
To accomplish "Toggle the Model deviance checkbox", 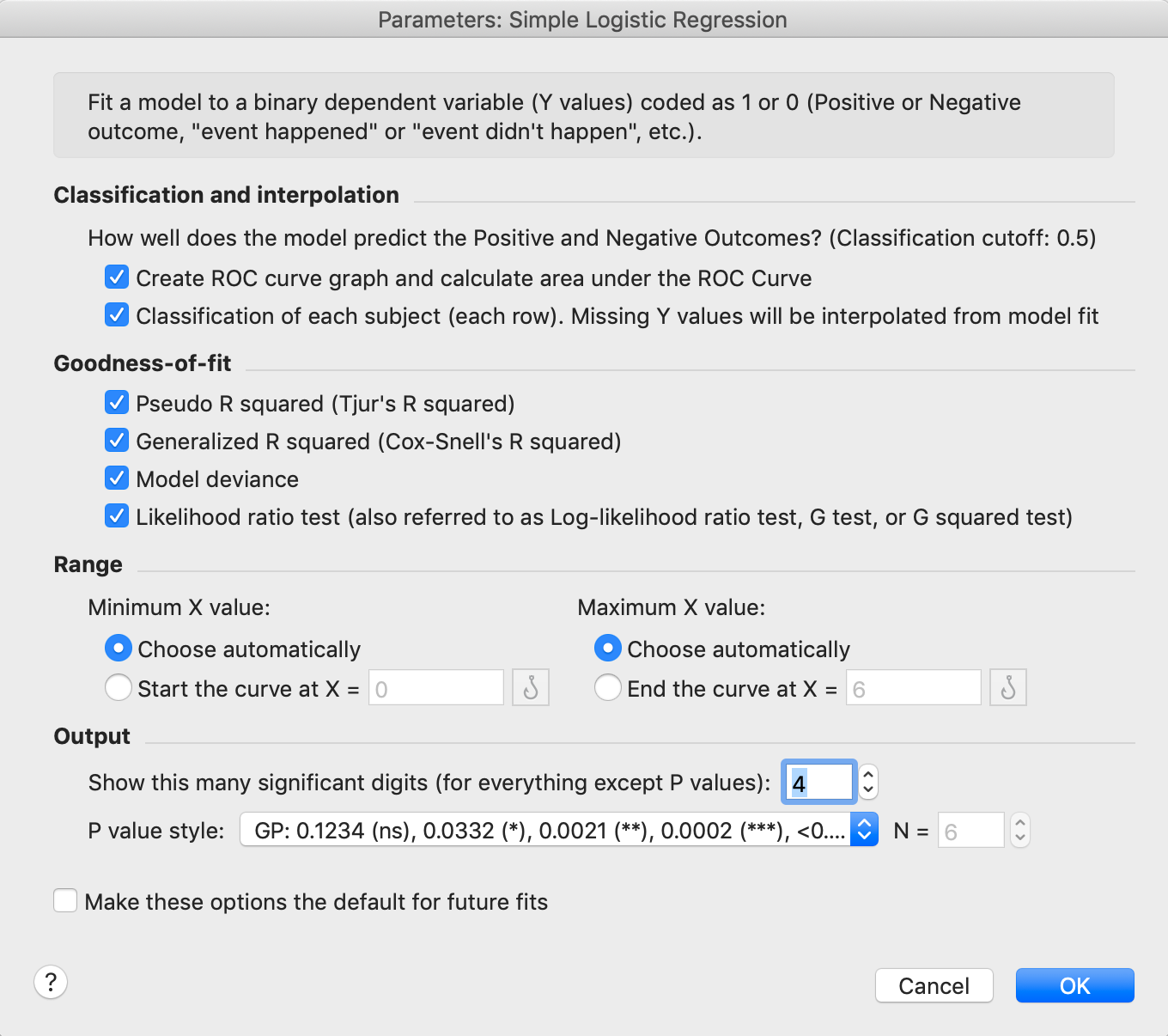I will coord(117,478).
